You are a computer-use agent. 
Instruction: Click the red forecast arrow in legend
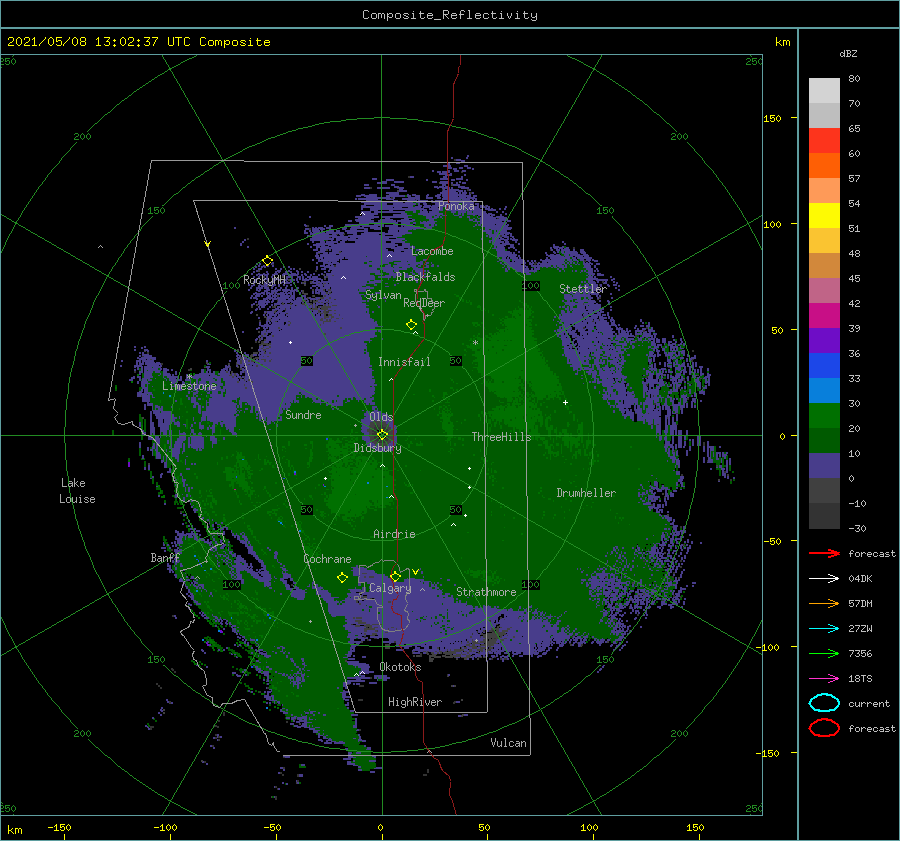click(x=824, y=553)
